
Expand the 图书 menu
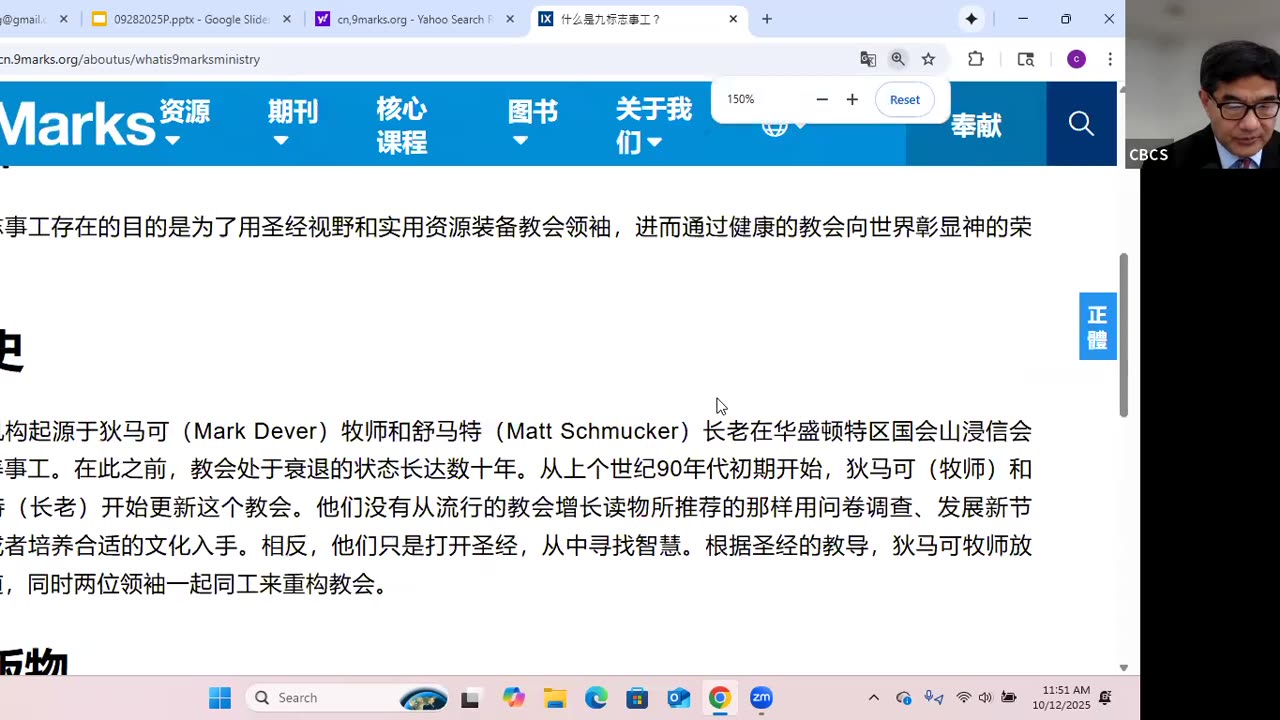pyautogui.click(x=532, y=122)
